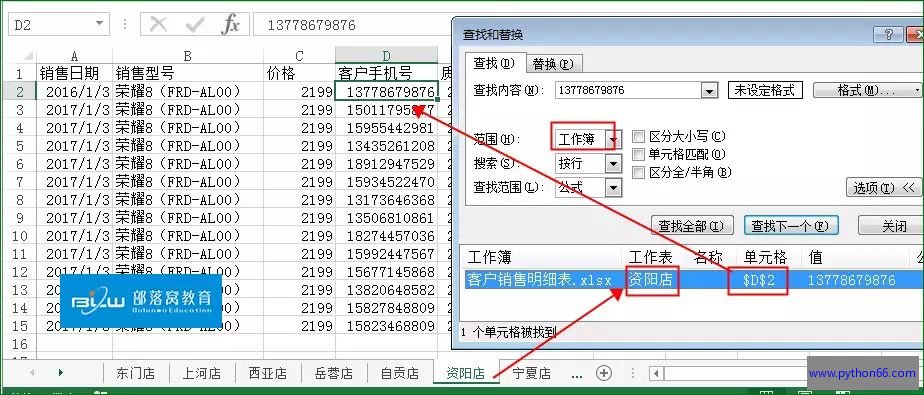Image resolution: width=924 pixels, height=395 pixels.
Task: Click the sheet tab next arrow
Action: point(61,373)
